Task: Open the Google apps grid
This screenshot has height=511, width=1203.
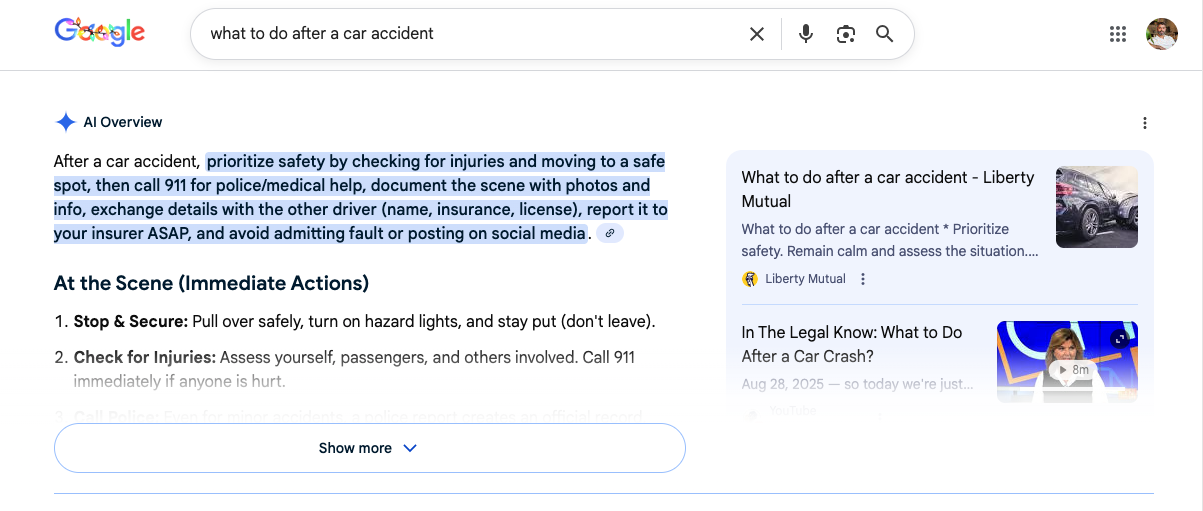Action: (x=1118, y=34)
